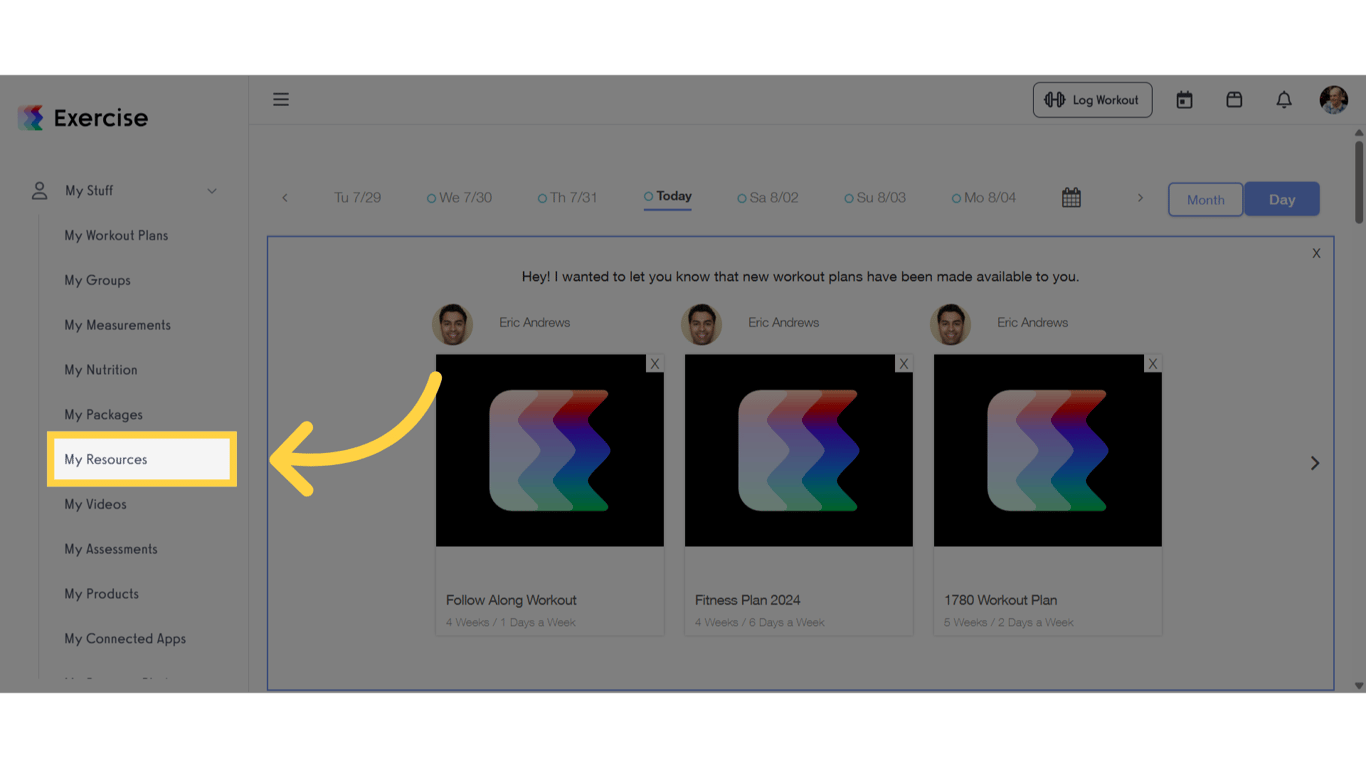The width and height of the screenshot is (1366, 768).
Task: Click the scrollbar up arrow
Action: coord(1359,133)
